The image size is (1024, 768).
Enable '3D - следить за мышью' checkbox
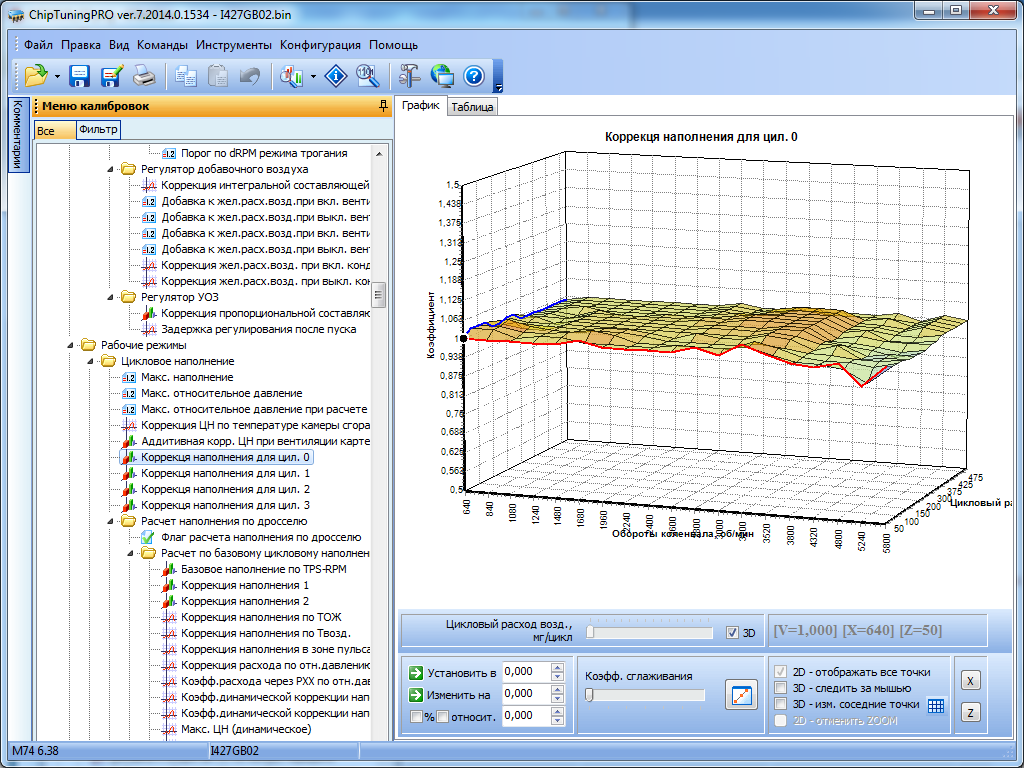point(782,688)
